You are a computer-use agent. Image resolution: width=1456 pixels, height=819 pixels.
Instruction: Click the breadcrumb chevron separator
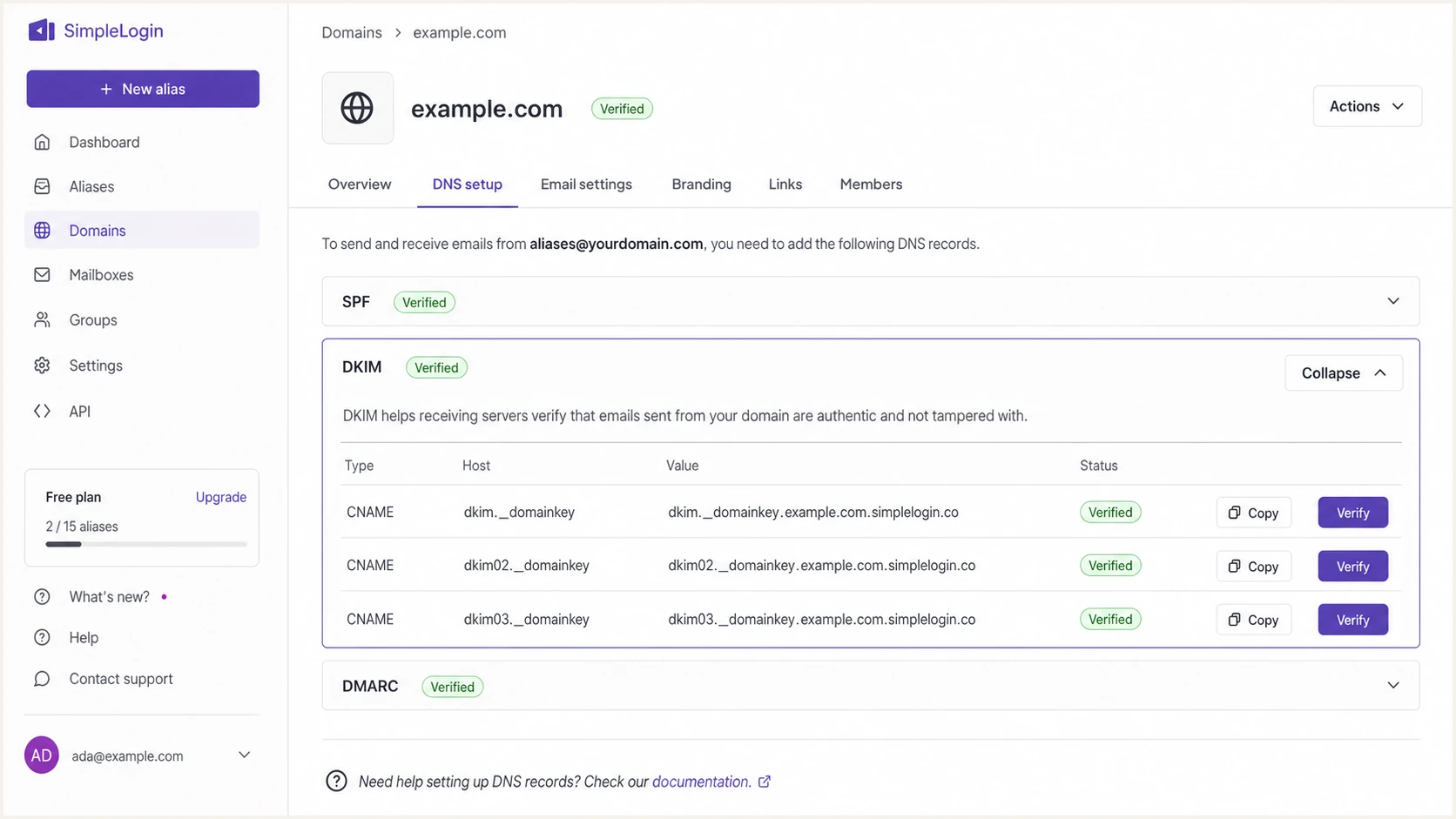tap(398, 32)
